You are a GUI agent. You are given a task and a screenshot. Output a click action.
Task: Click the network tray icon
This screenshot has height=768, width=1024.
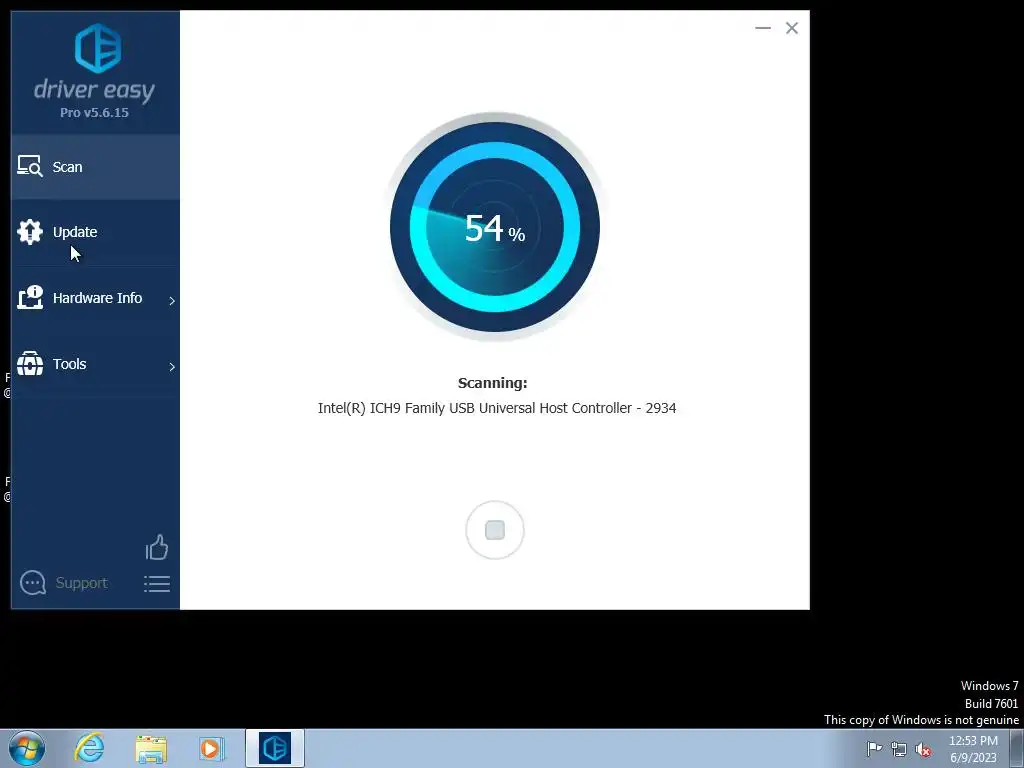coord(899,749)
